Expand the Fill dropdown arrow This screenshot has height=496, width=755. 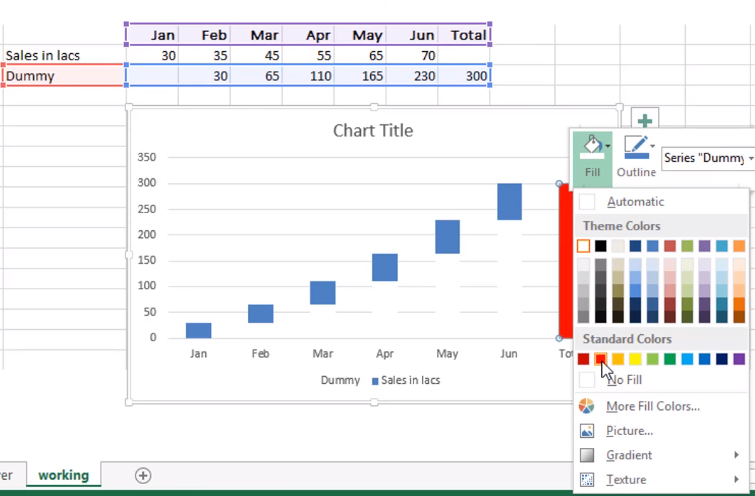[x=608, y=146]
